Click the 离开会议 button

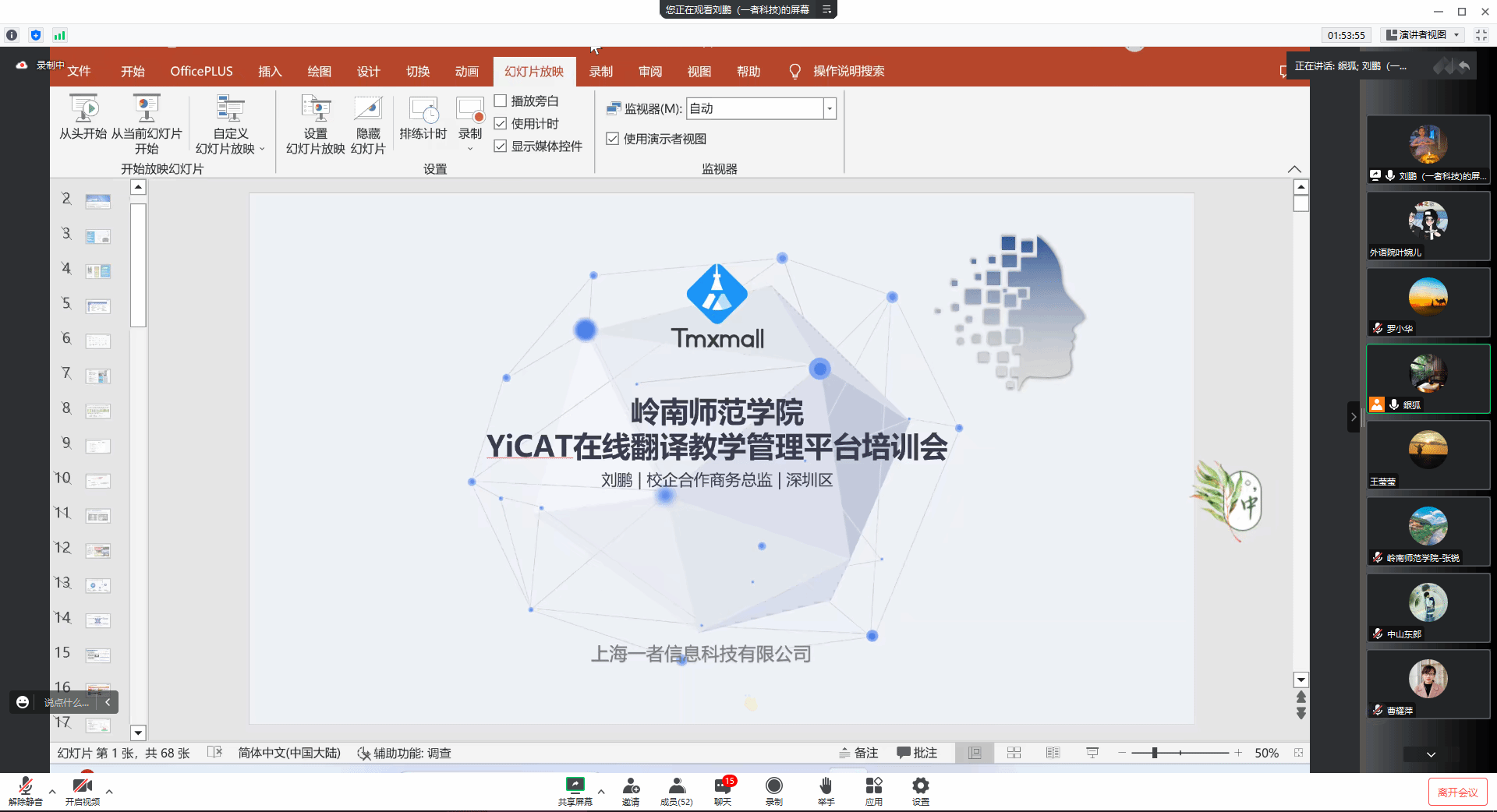point(1457,793)
